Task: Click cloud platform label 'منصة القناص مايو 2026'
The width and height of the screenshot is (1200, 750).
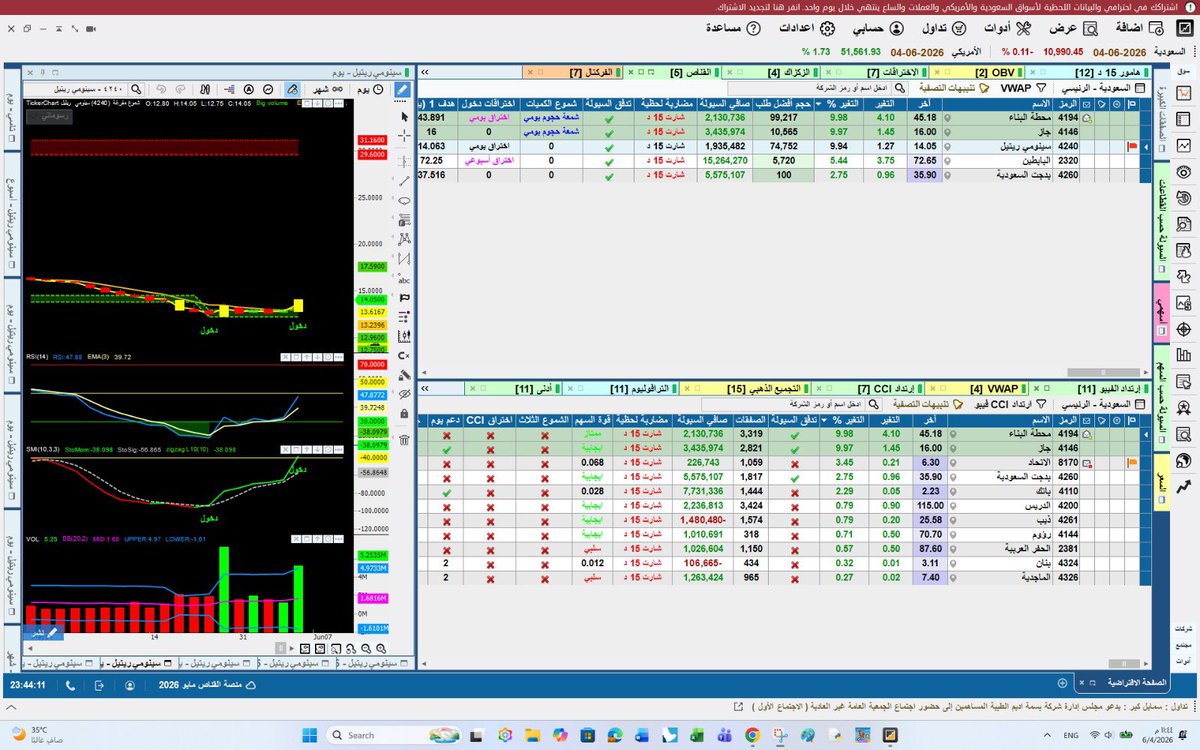Action: (208, 686)
